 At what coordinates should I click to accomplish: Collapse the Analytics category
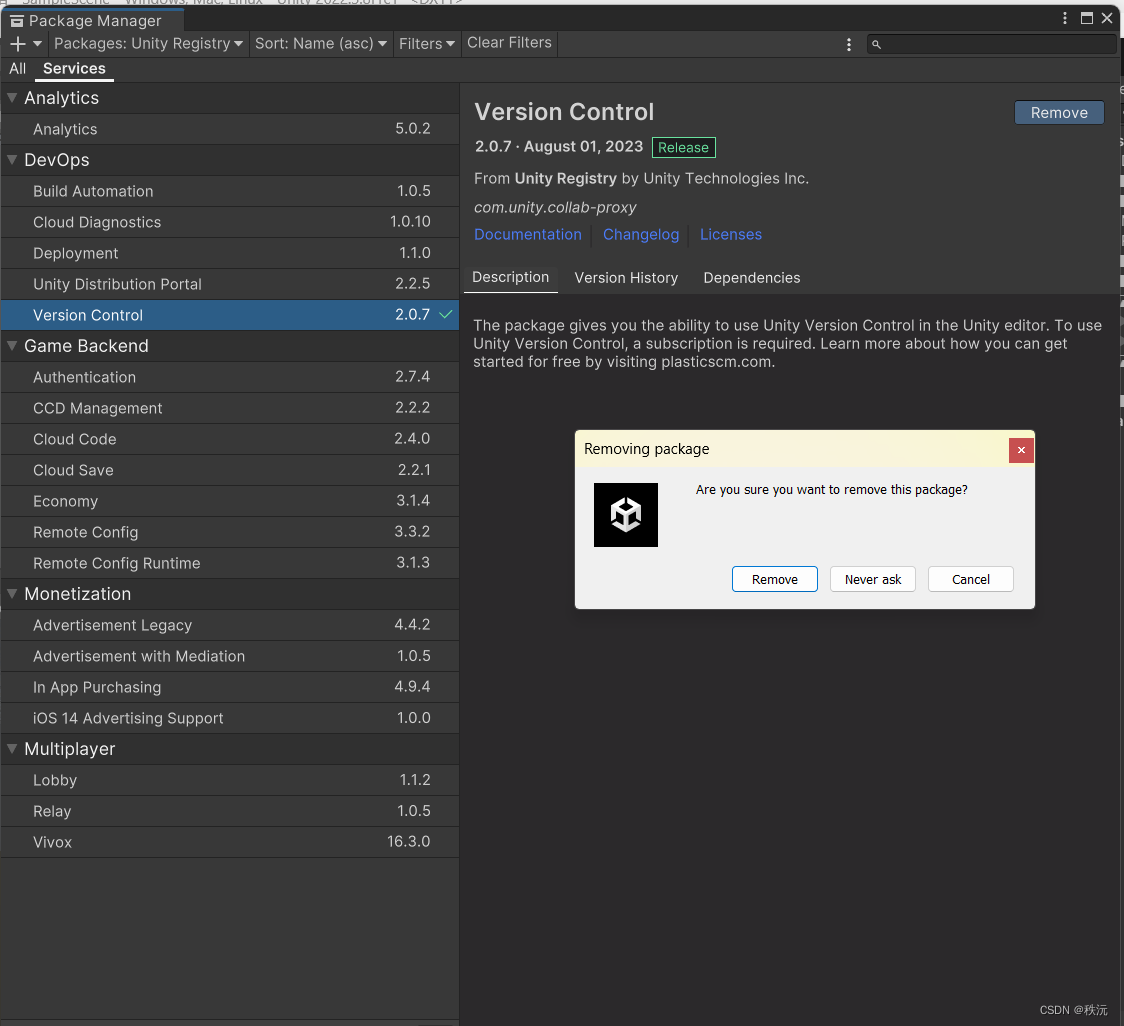point(12,97)
